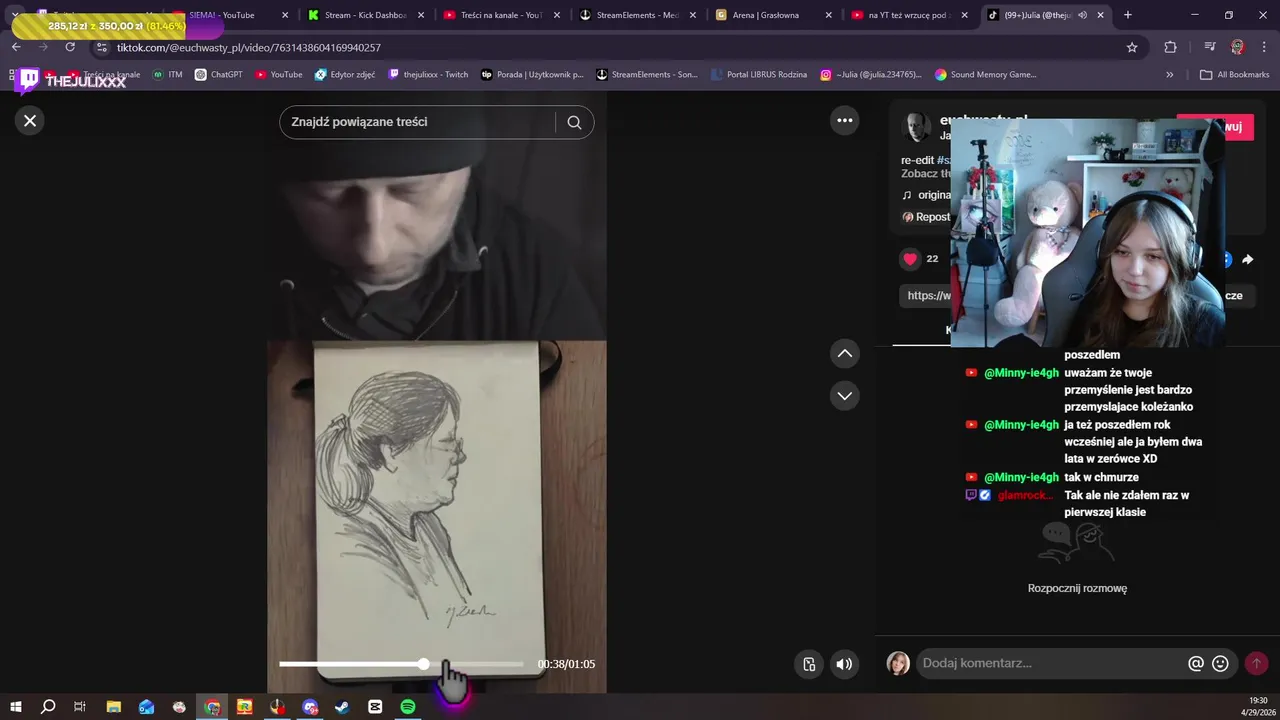Open 'Portal LIBRUS Rodzina' bookmark

[x=759, y=74]
